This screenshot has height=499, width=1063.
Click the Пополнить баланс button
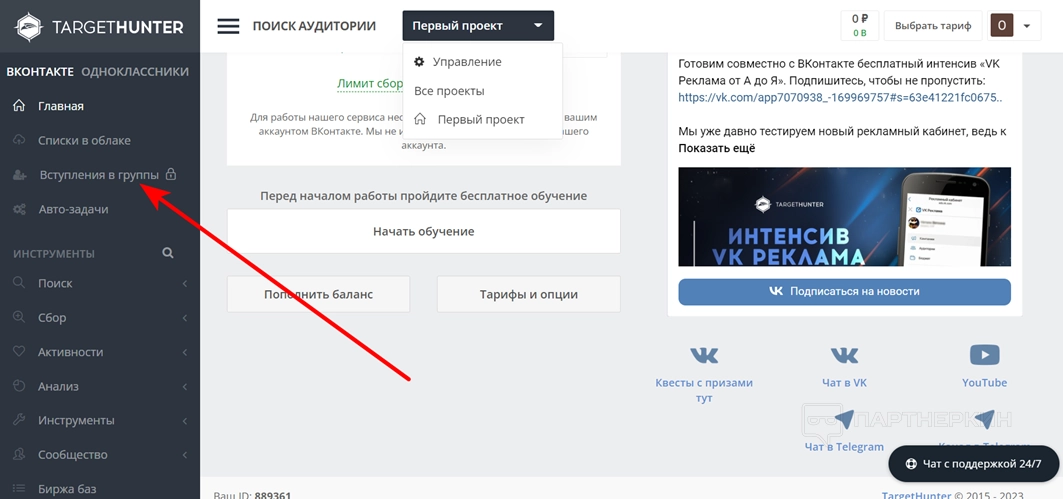tap(319, 294)
